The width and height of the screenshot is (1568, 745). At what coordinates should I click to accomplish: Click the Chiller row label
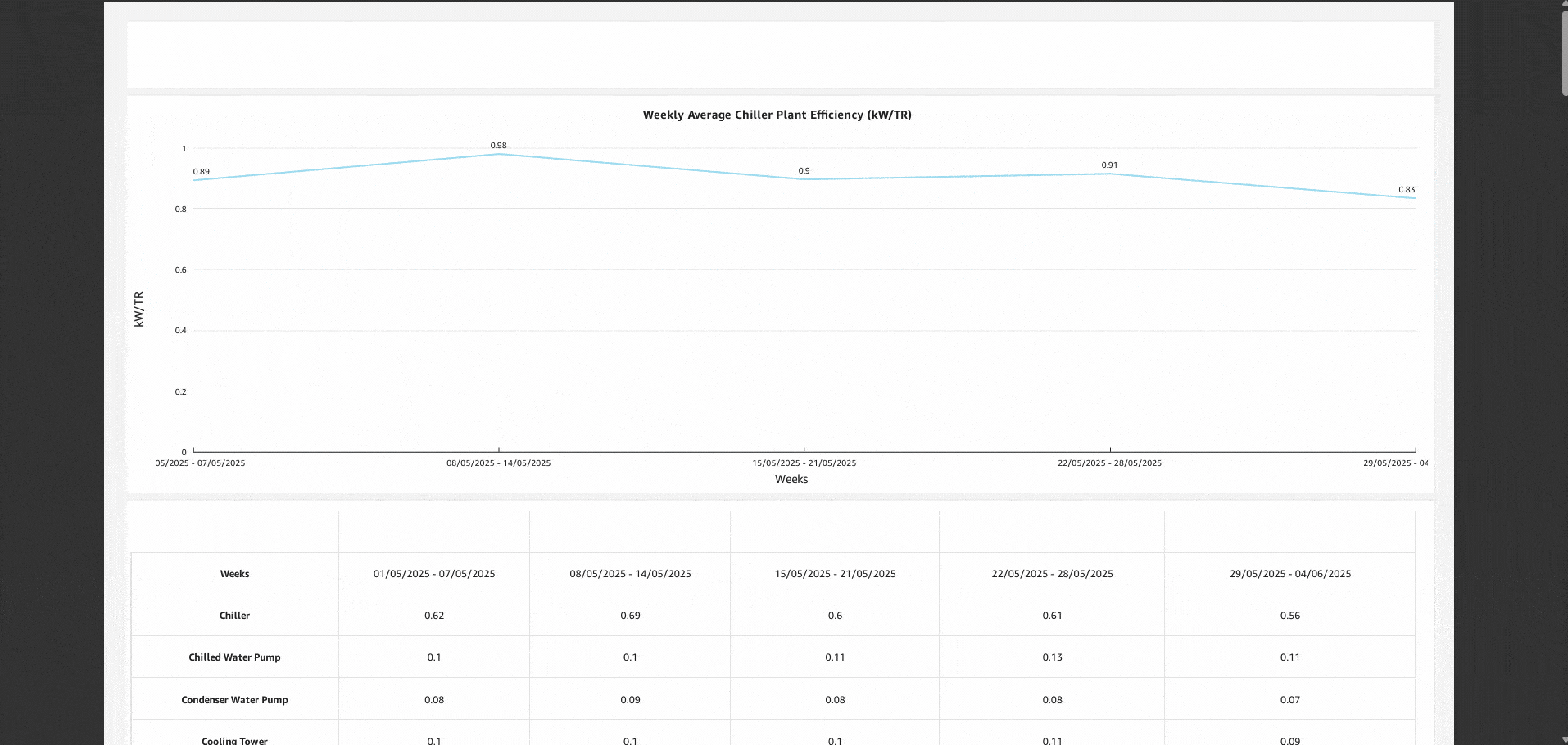tap(234, 616)
